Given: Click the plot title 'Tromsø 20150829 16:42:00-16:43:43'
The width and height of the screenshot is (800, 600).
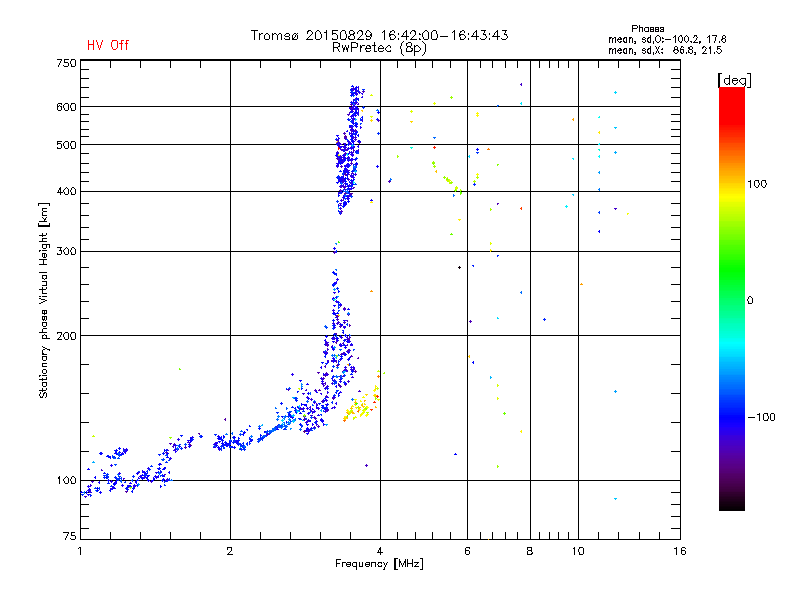Looking at the screenshot, I should pyautogui.click(x=380, y=35).
